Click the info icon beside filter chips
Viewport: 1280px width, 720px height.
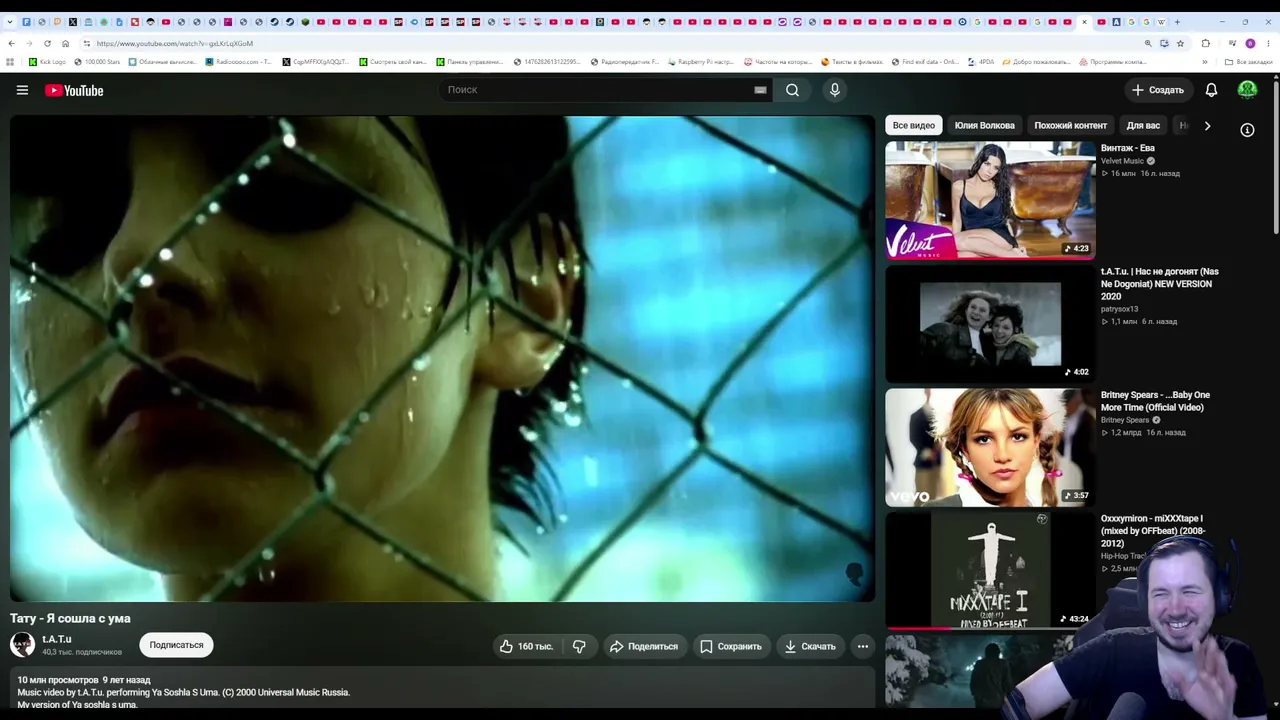(1247, 130)
